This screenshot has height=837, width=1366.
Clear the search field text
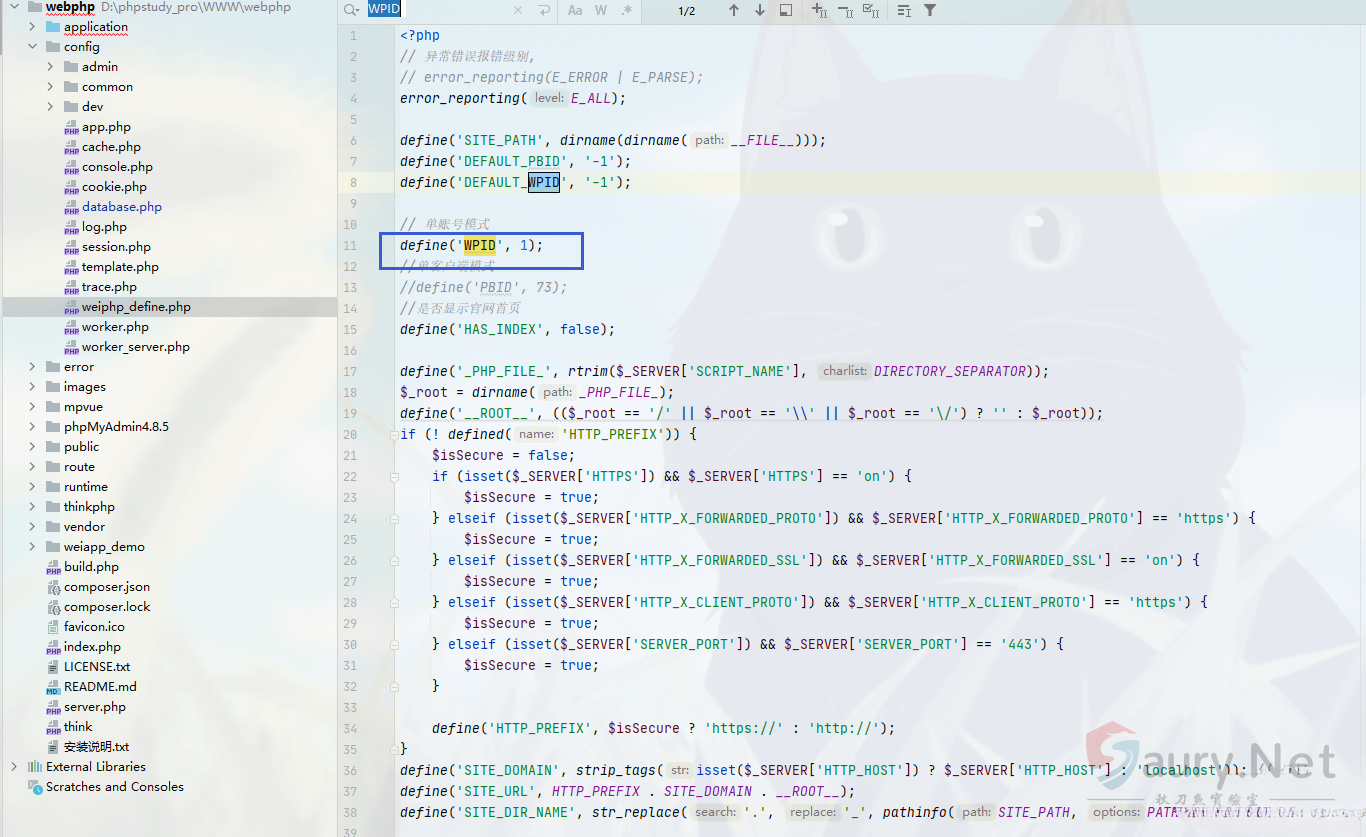click(518, 10)
